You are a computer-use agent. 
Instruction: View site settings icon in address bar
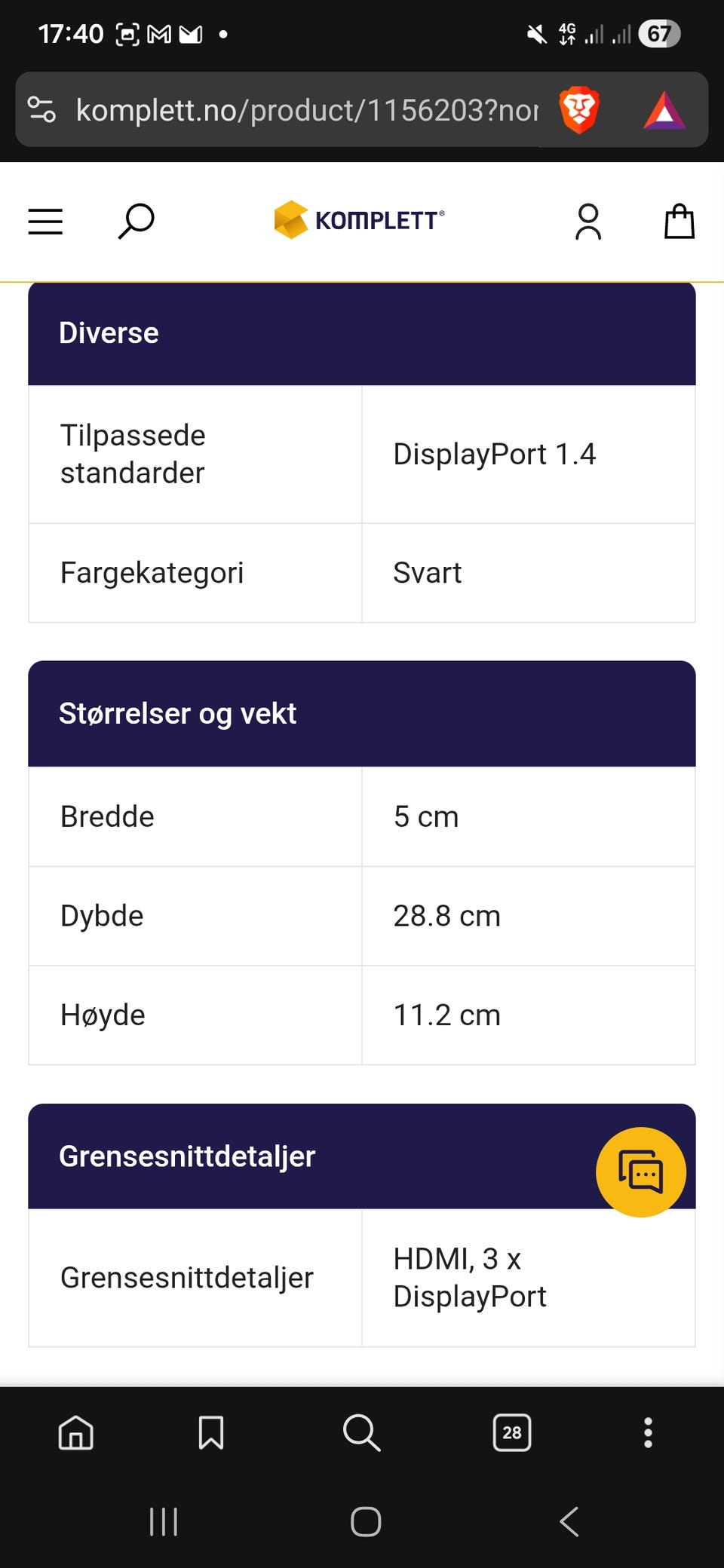pos(41,110)
